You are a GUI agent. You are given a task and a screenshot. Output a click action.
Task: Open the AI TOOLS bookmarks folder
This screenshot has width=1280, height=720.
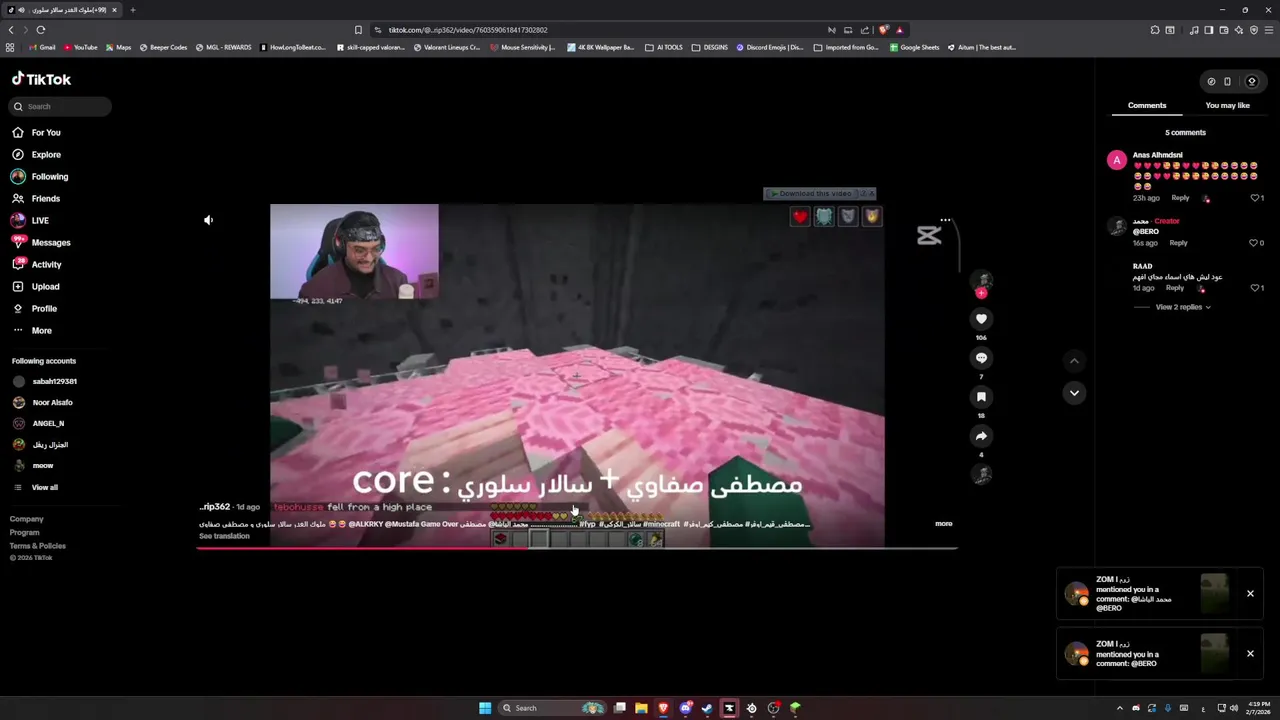tap(664, 47)
